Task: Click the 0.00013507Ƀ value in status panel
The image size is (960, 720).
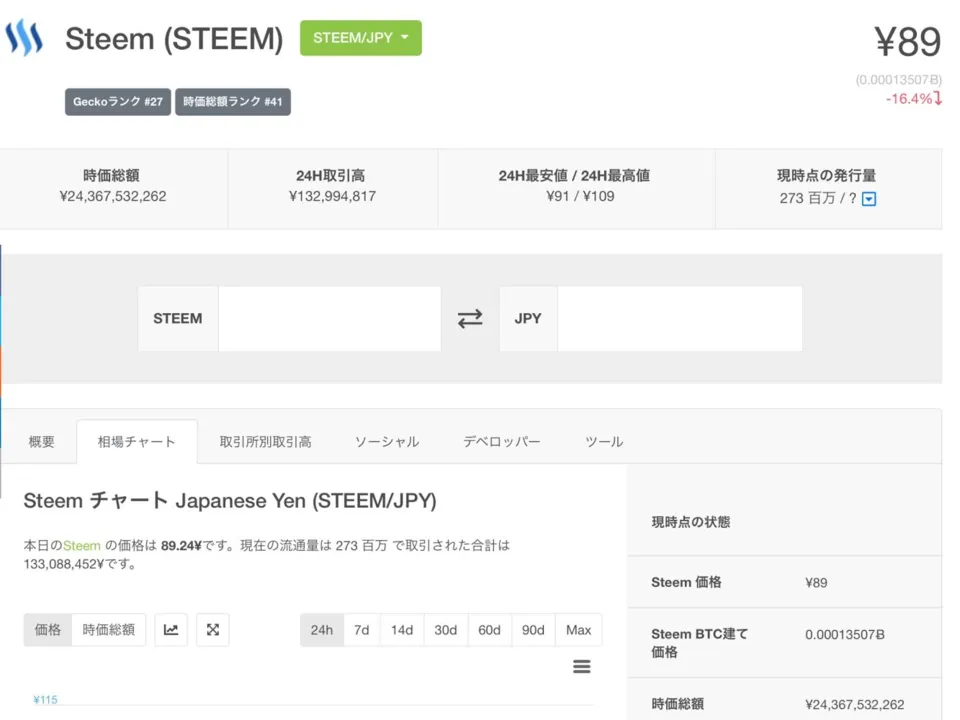Action: coord(845,635)
